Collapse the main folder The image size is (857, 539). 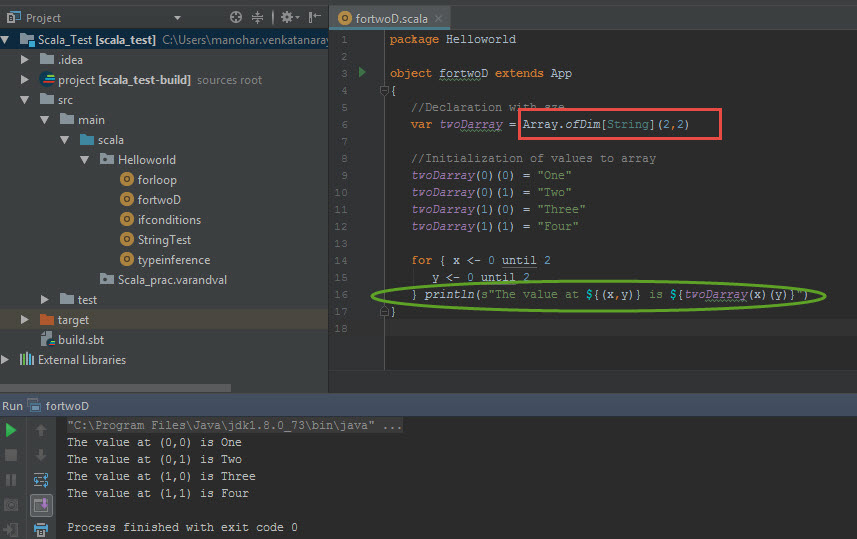point(45,120)
